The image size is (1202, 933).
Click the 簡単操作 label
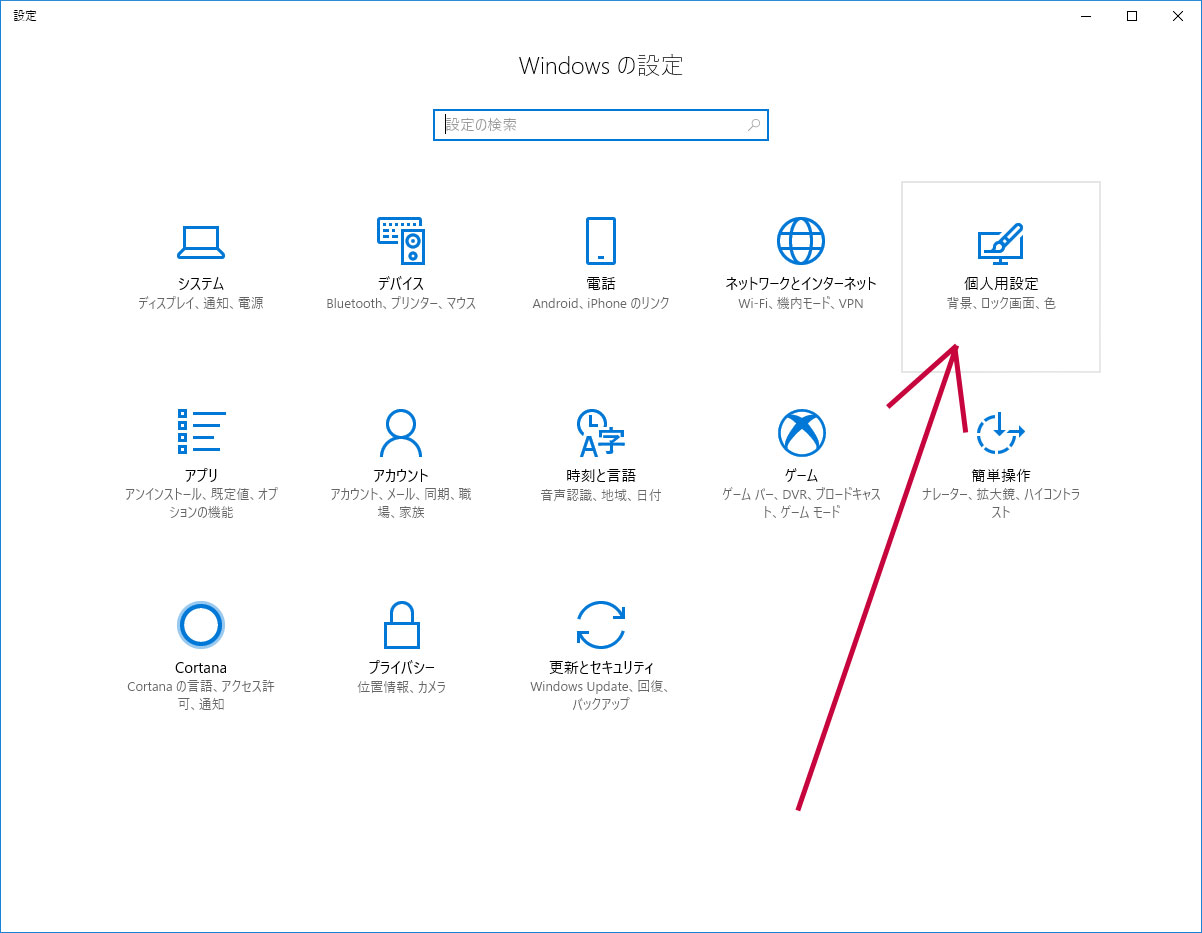coord(1001,475)
